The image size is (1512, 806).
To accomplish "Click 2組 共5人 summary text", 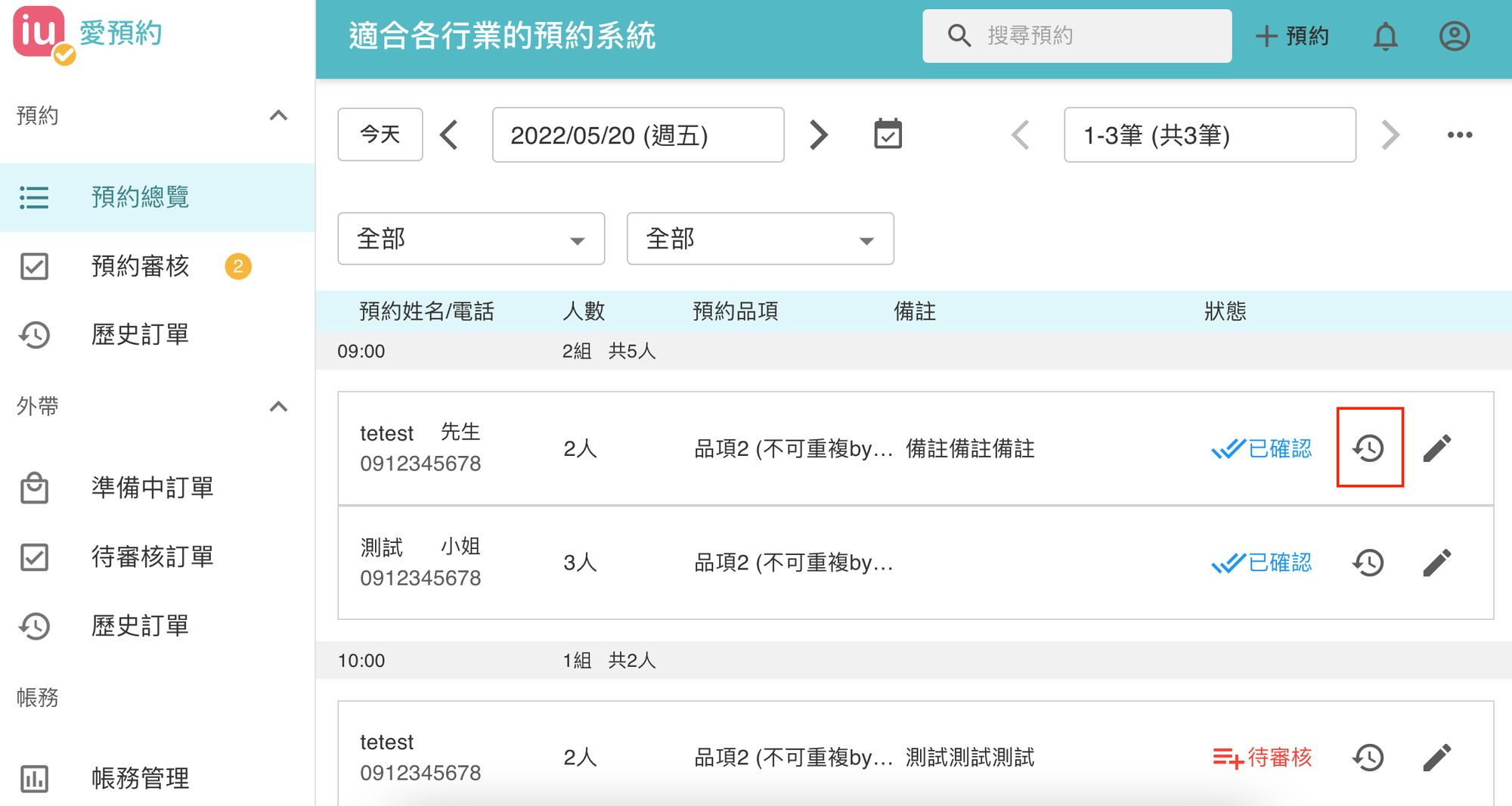I will click(x=609, y=352).
